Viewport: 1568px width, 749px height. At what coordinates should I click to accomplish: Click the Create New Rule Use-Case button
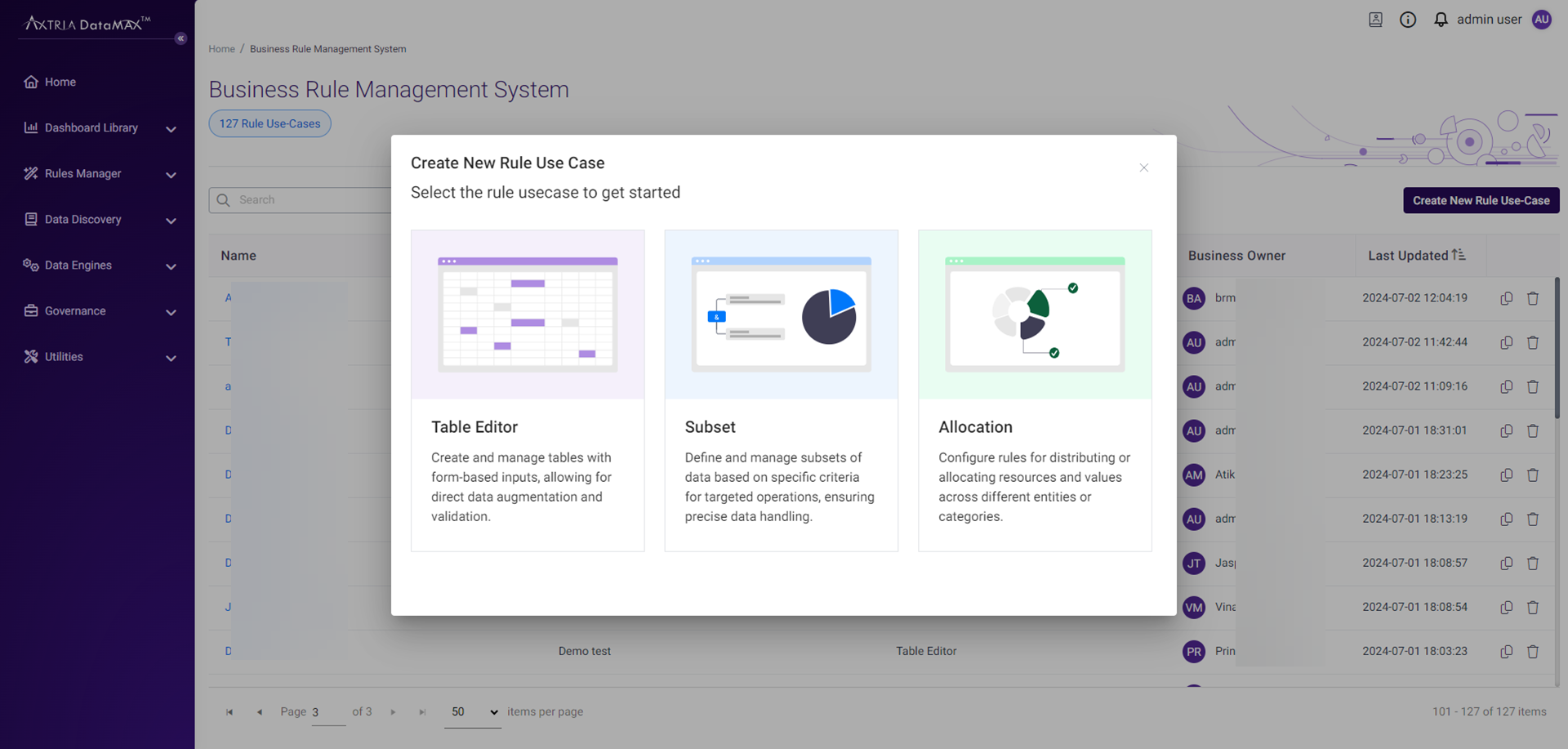[x=1481, y=200]
